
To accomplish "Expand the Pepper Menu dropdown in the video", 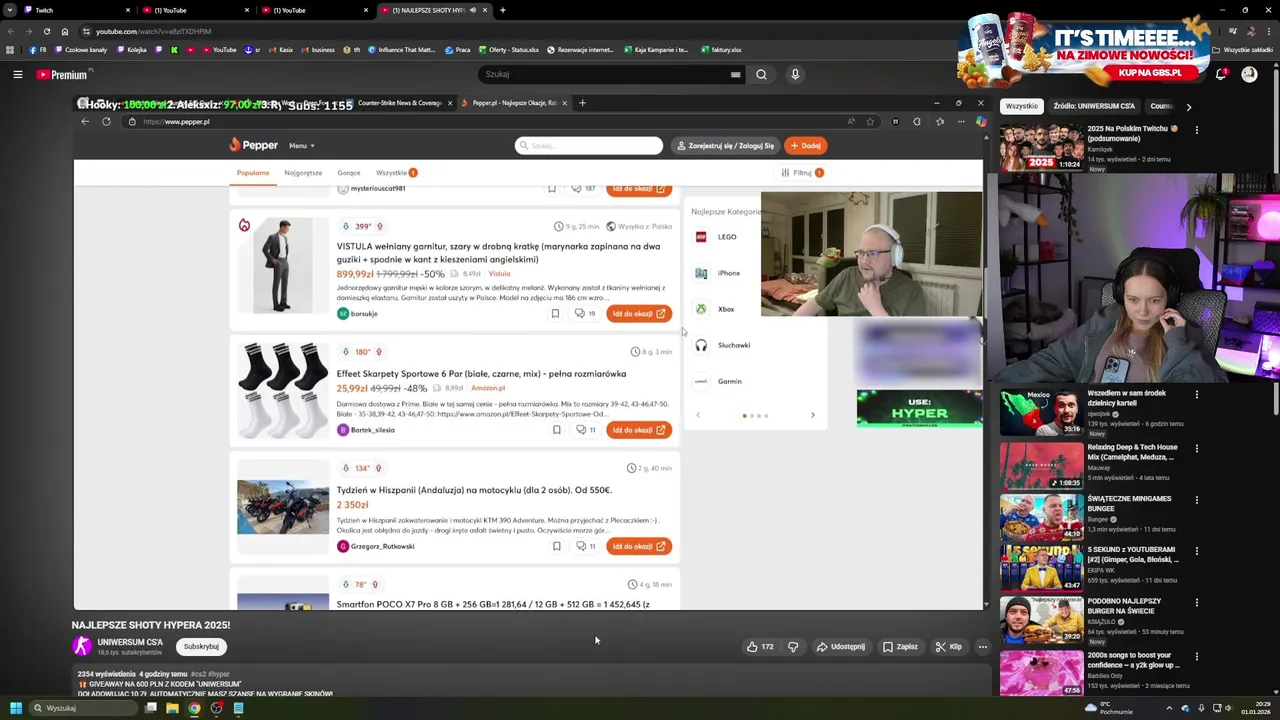I will point(301,146).
